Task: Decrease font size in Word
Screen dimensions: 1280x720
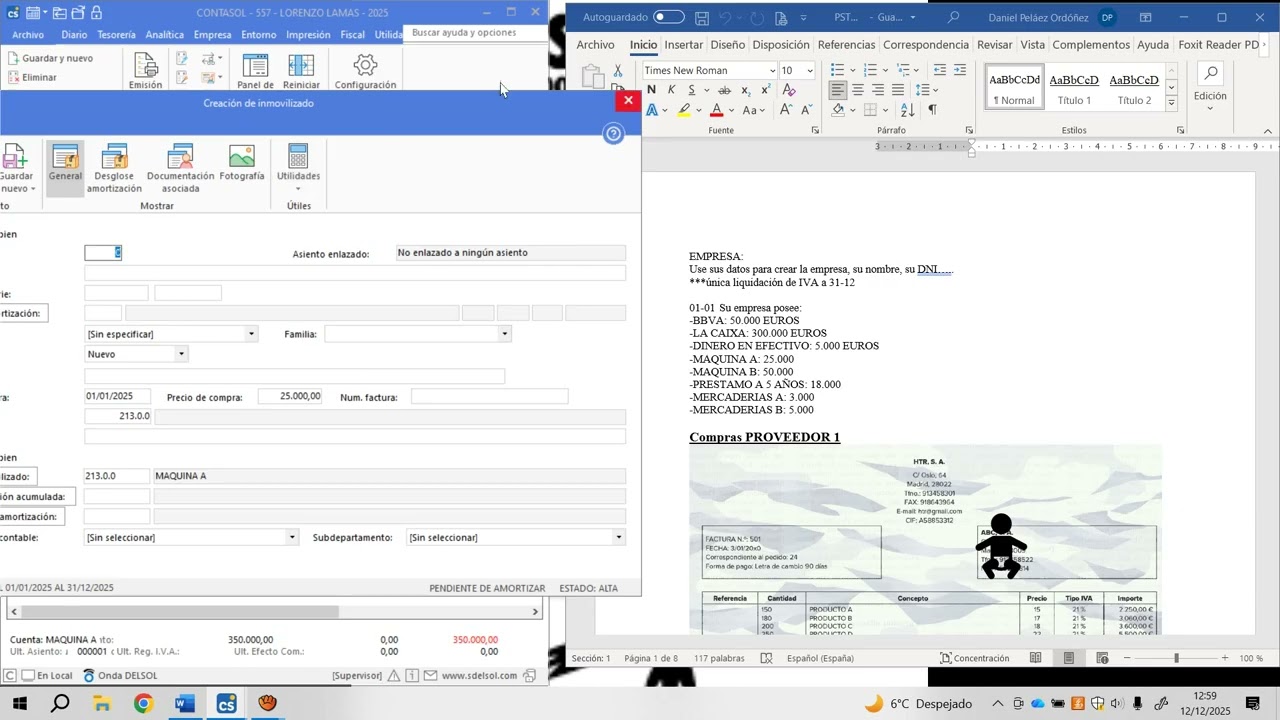Action: click(x=806, y=110)
